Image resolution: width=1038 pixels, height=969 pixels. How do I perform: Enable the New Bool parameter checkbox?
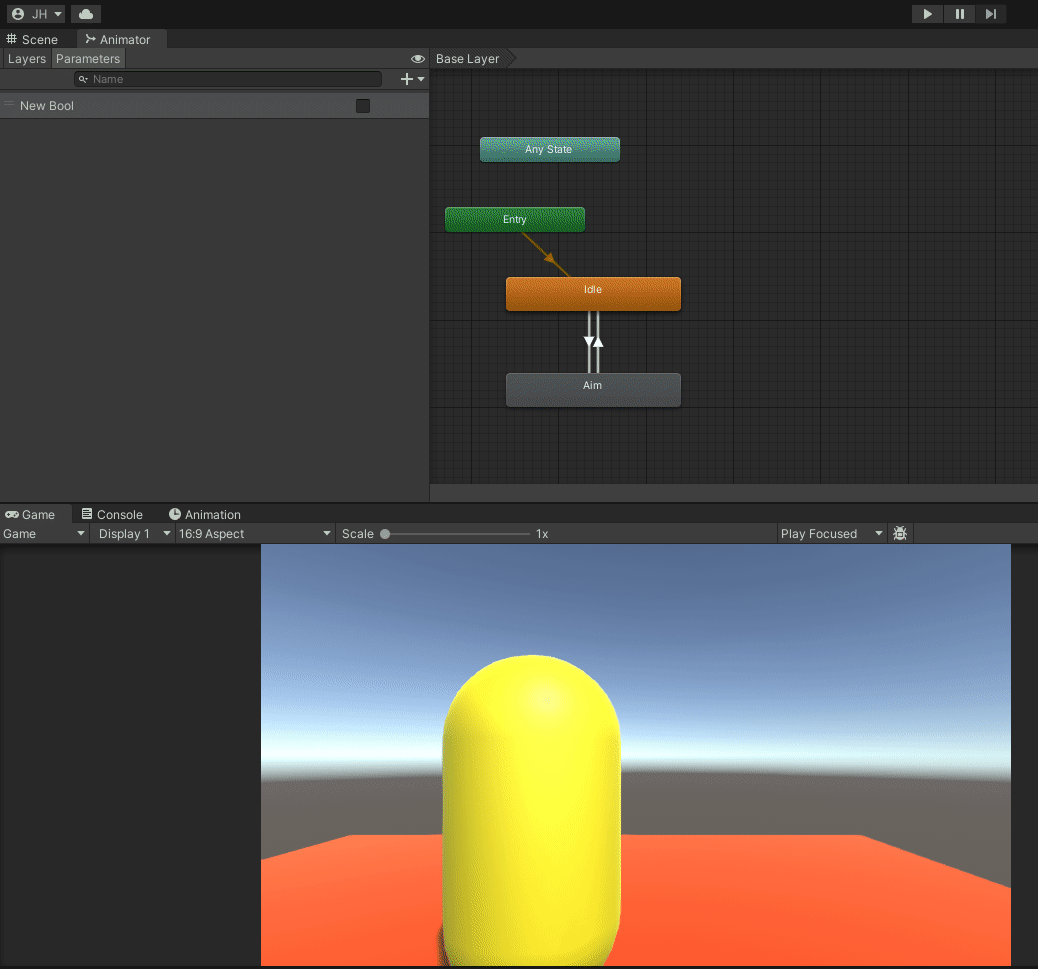click(363, 105)
